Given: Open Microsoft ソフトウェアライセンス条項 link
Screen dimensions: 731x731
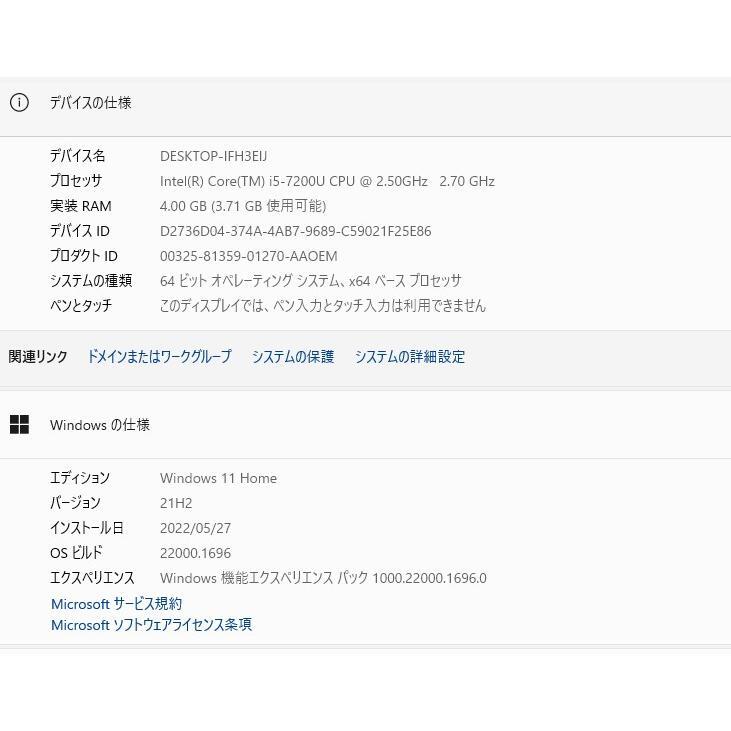Looking at the screenshot, I should 152,625.
